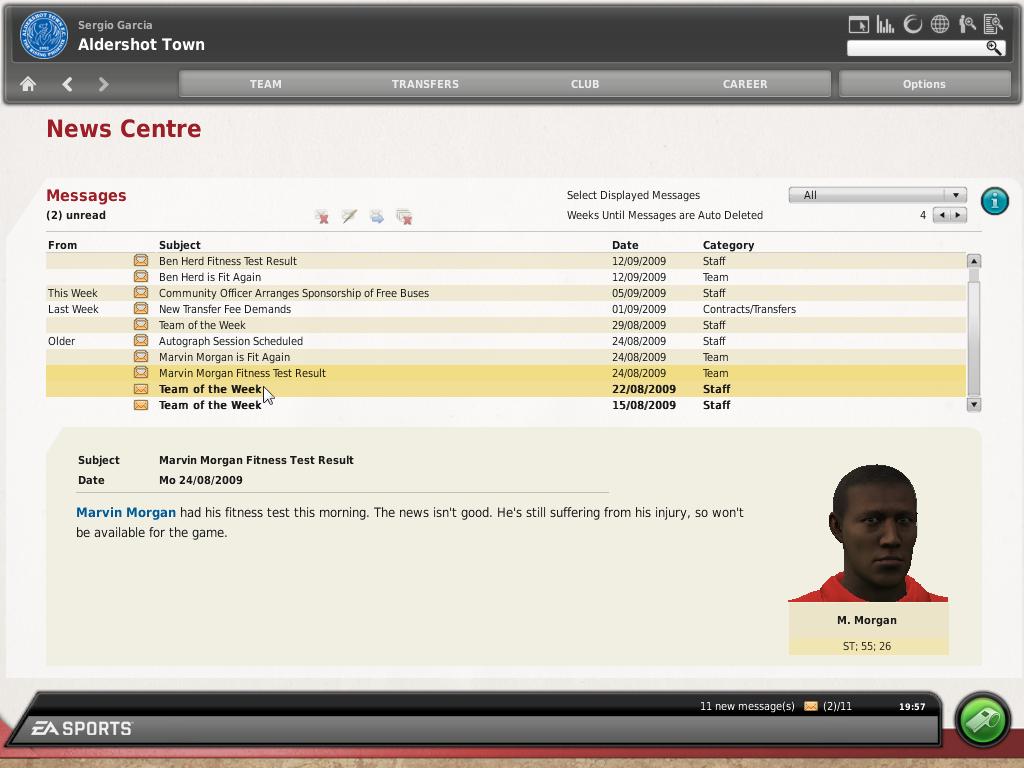
Task: Click the delete all messages icon
Action: click(405, 217)
